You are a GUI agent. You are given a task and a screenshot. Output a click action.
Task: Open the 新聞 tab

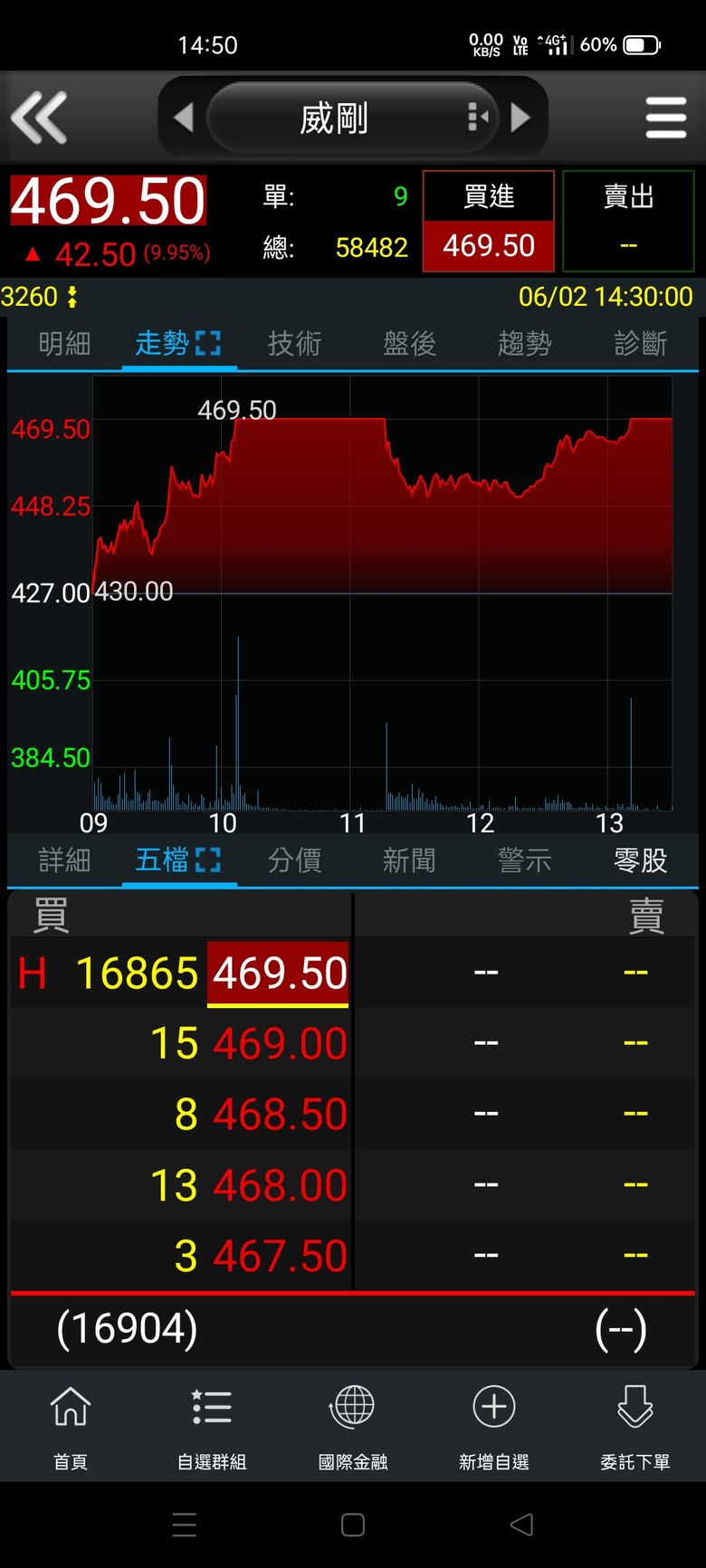(x=409, y=860)
